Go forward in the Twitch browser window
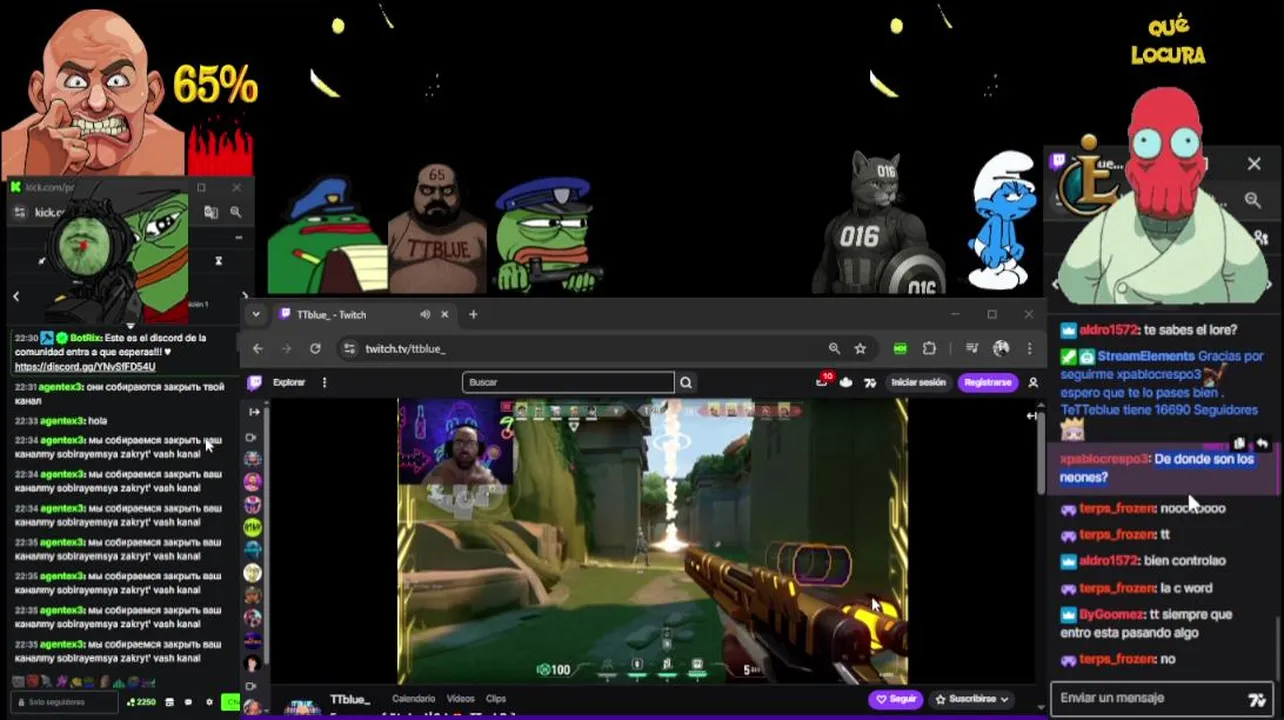Viewport: 1284px width, 720px height. click(x=286, y=348)
